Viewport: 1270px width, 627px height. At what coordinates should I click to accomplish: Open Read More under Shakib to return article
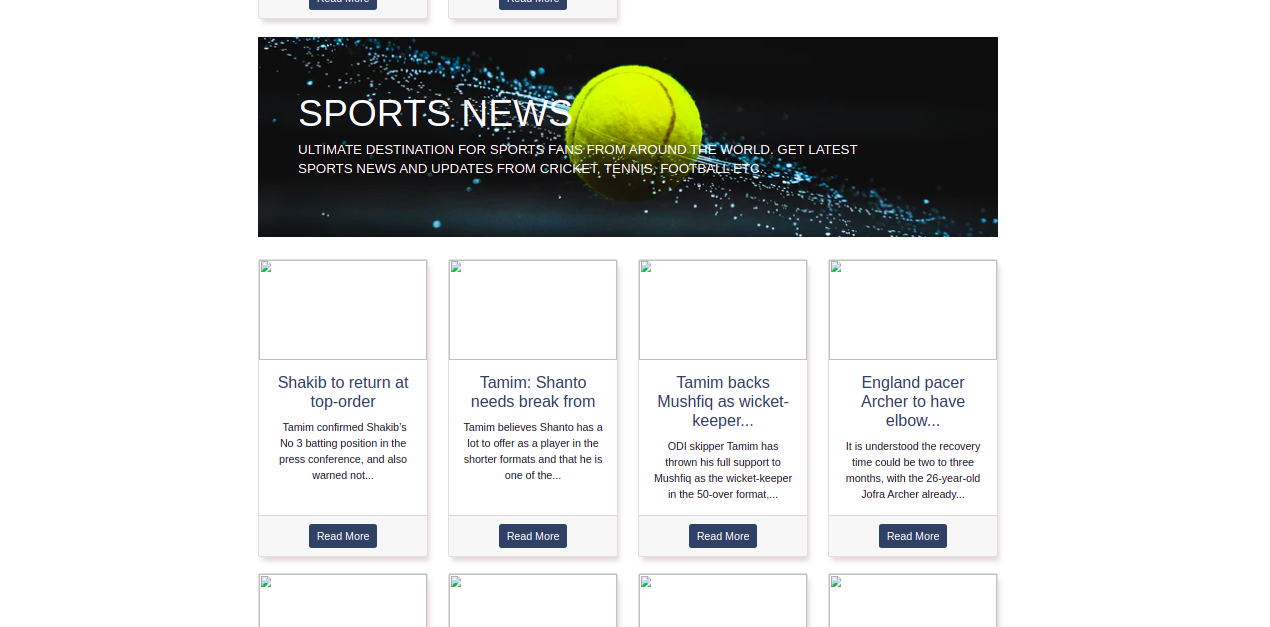click(343, 536)
